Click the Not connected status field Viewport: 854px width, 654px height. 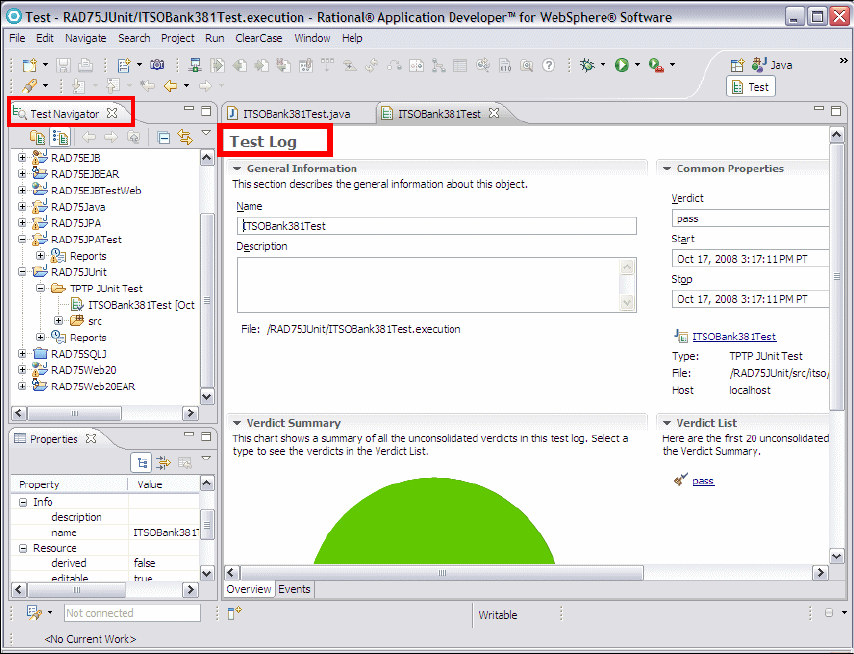coord(132,613)
